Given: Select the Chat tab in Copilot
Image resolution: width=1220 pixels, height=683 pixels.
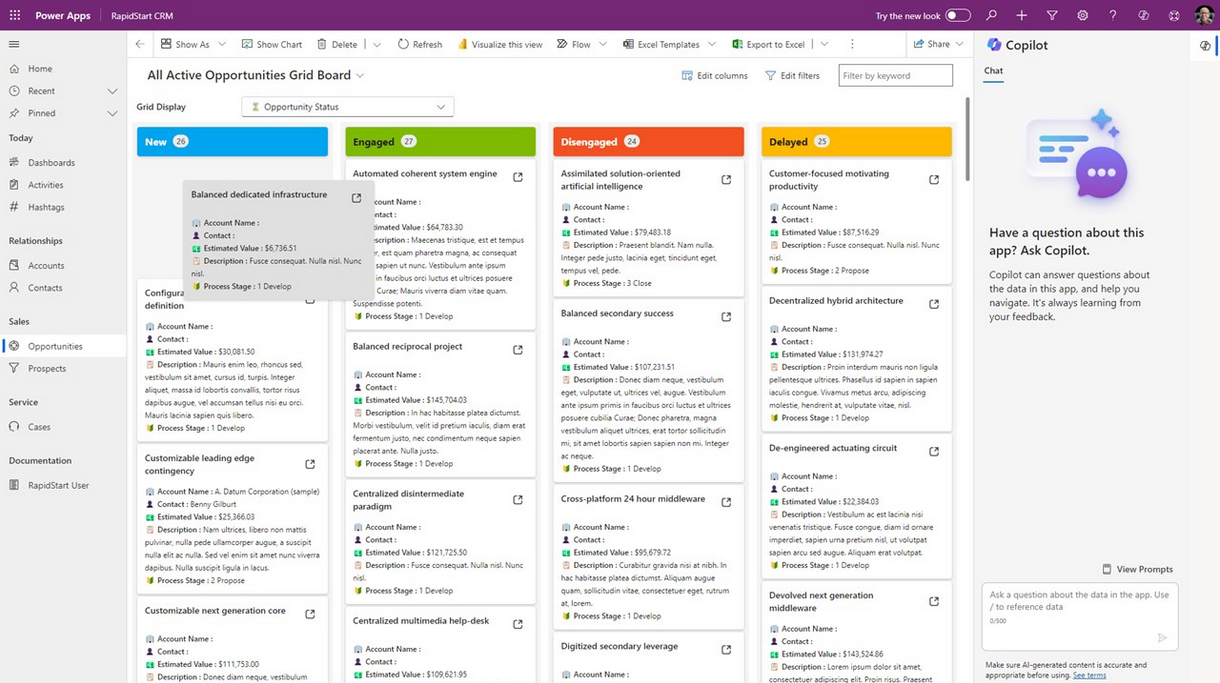Looking at the screenshot, I should coord(993,71).
